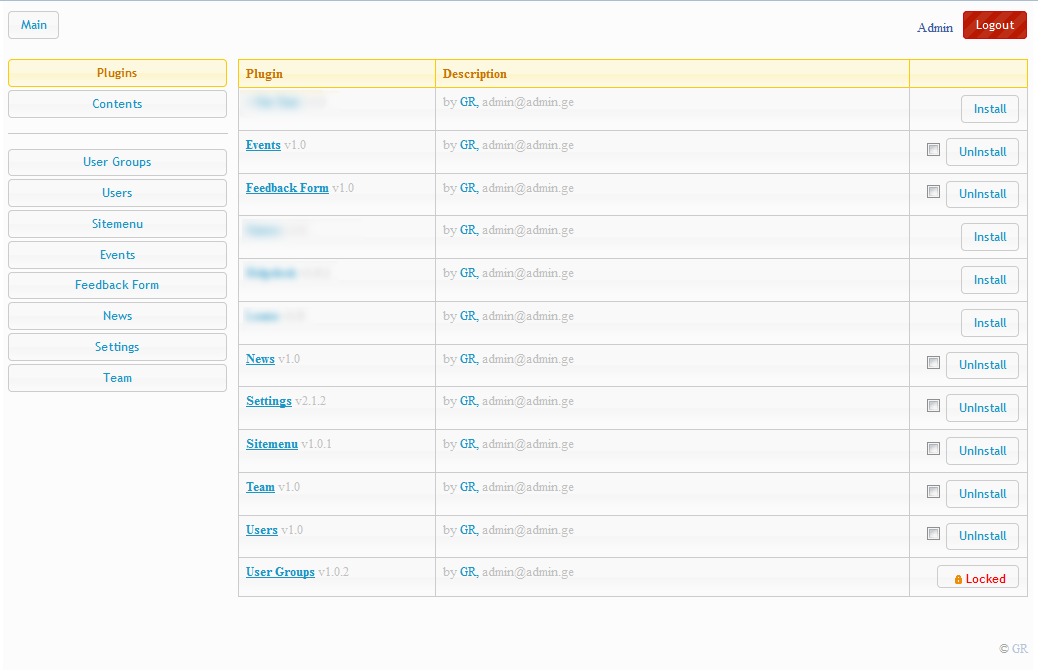Uninstall the Team plugin
The height and width of the screenshot is (672, 1038).
coord(982,494)
